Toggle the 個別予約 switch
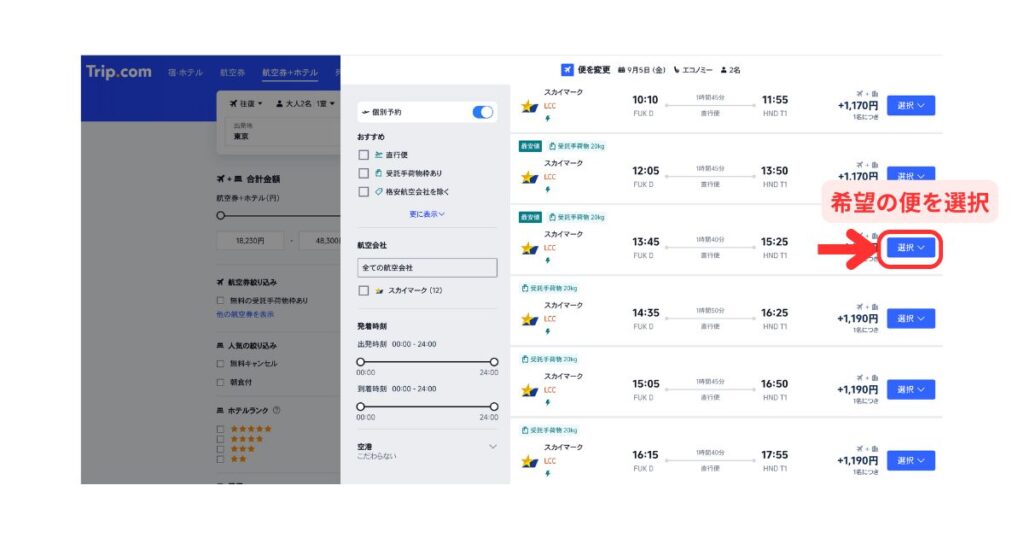 pos(483,112)
